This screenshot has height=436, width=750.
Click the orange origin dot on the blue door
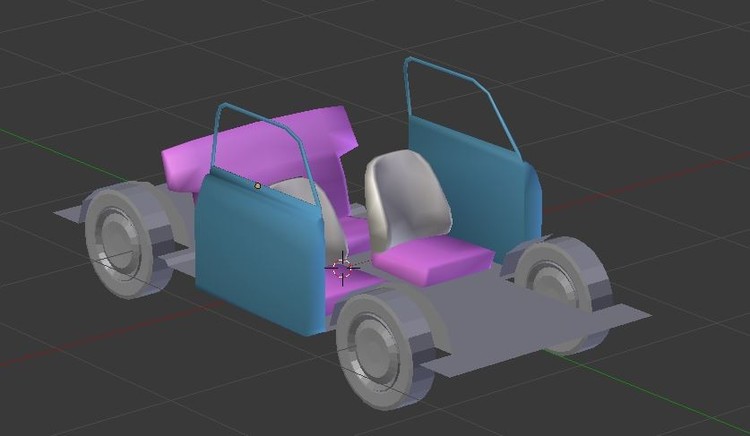tap(258, 186)
